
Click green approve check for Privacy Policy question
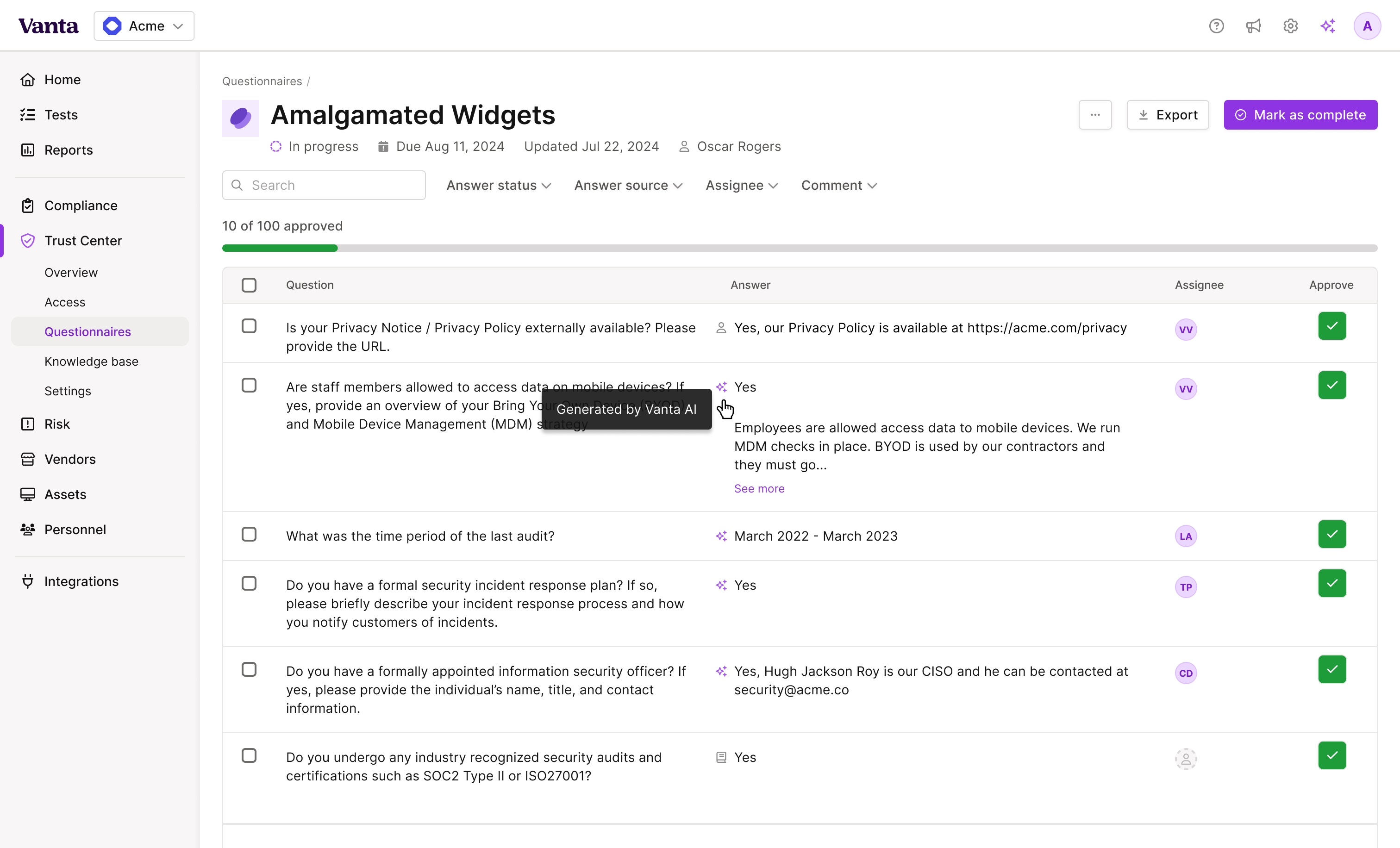pyautogui.click(x=1331, y=326)
